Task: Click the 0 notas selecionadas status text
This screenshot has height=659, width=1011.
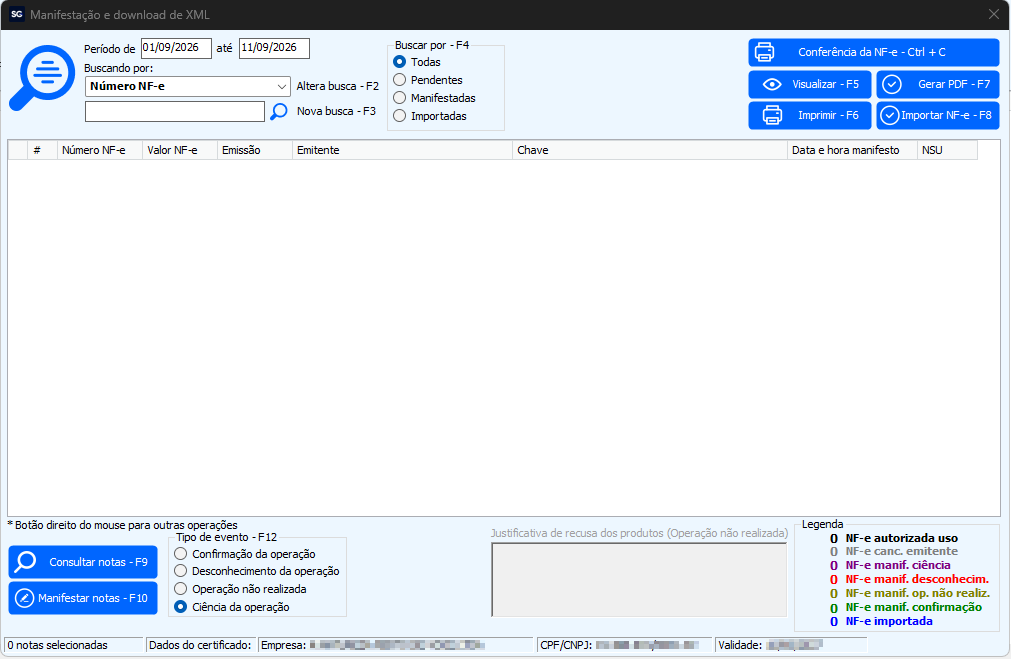Action: point(58,645)
